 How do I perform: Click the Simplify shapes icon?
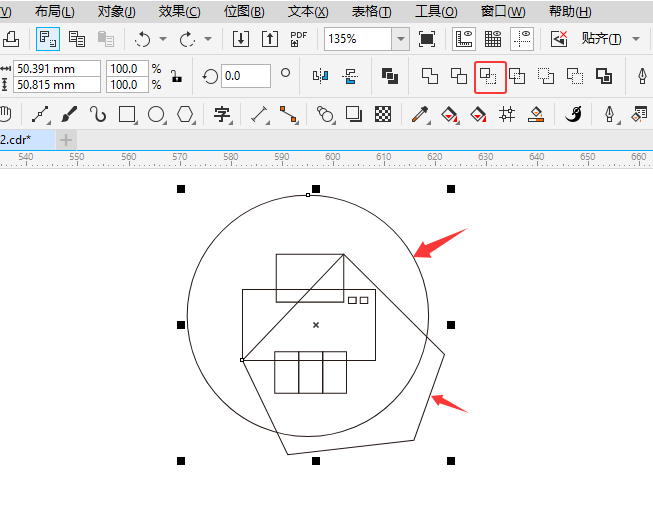coord(517,76)
